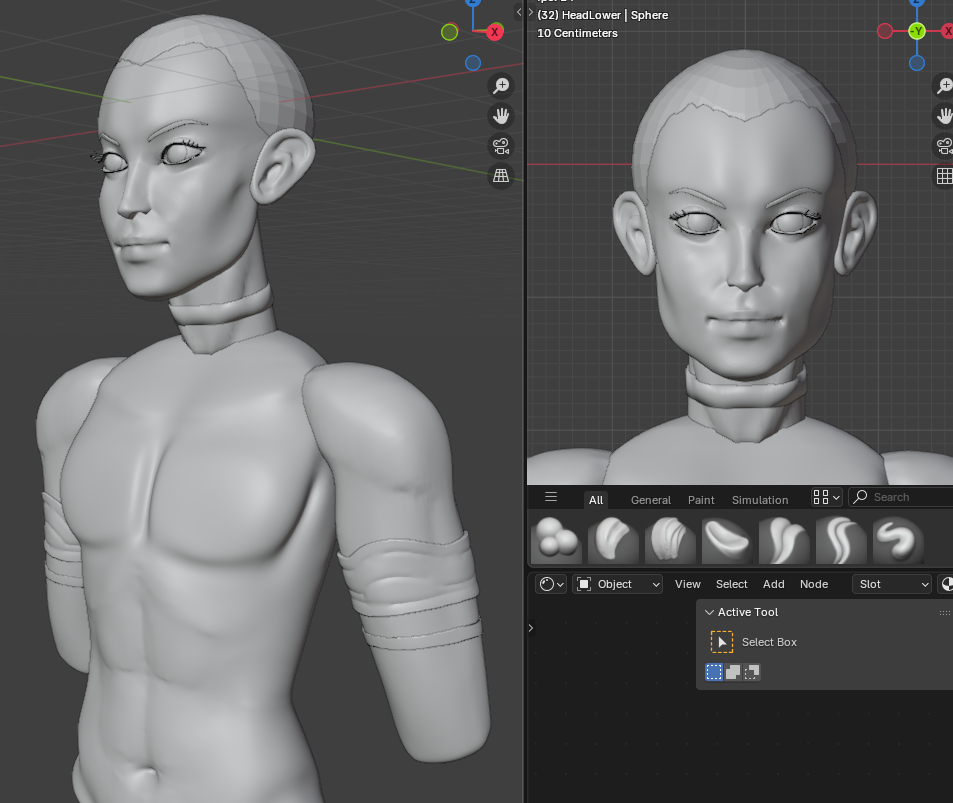953x803 pixels.
Task: Switch to the Paint tab in asset shelf
Action: point(701,500)
